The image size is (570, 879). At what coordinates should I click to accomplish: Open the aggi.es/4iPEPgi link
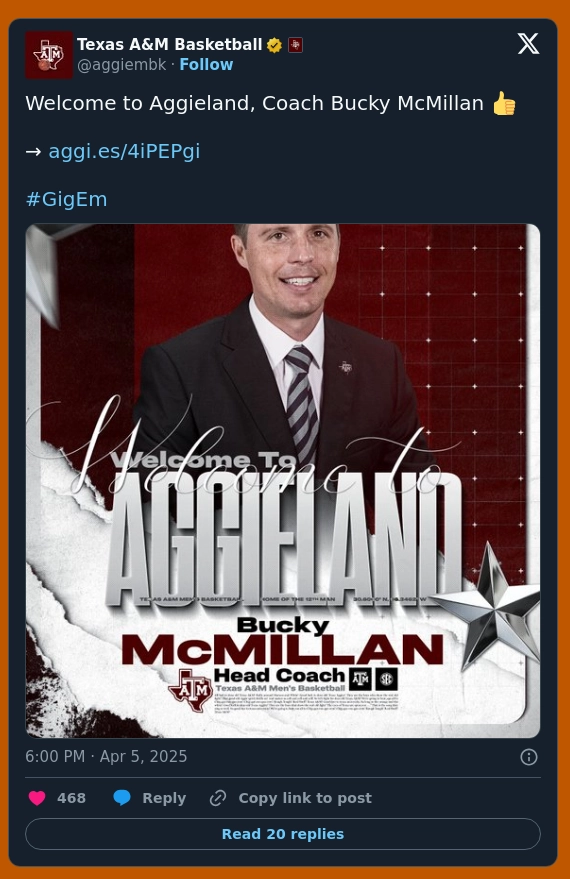pyautogui.click(x=124, y=151)
